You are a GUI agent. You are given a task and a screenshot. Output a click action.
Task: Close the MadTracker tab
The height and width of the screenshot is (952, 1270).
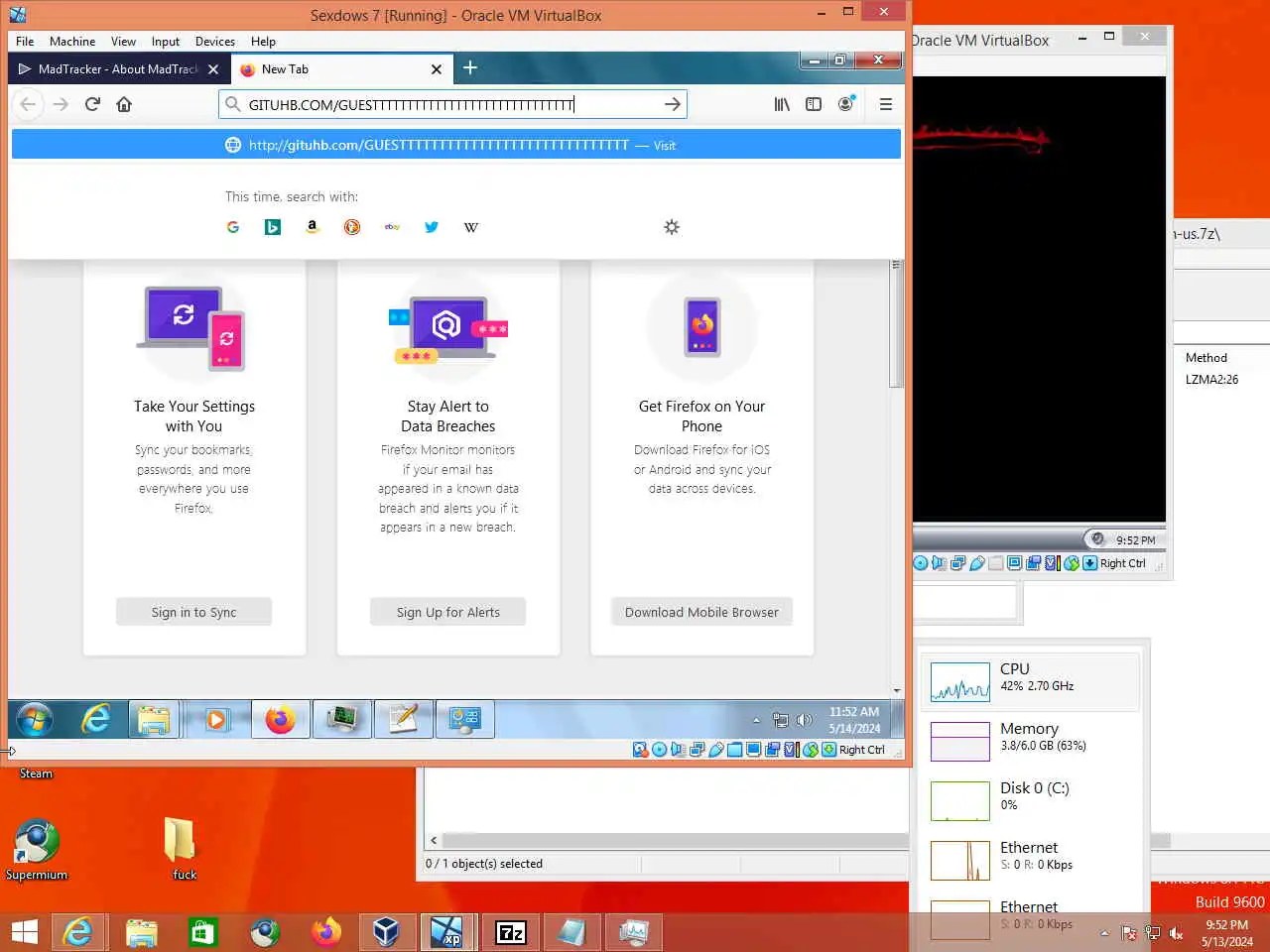(213, 69)
